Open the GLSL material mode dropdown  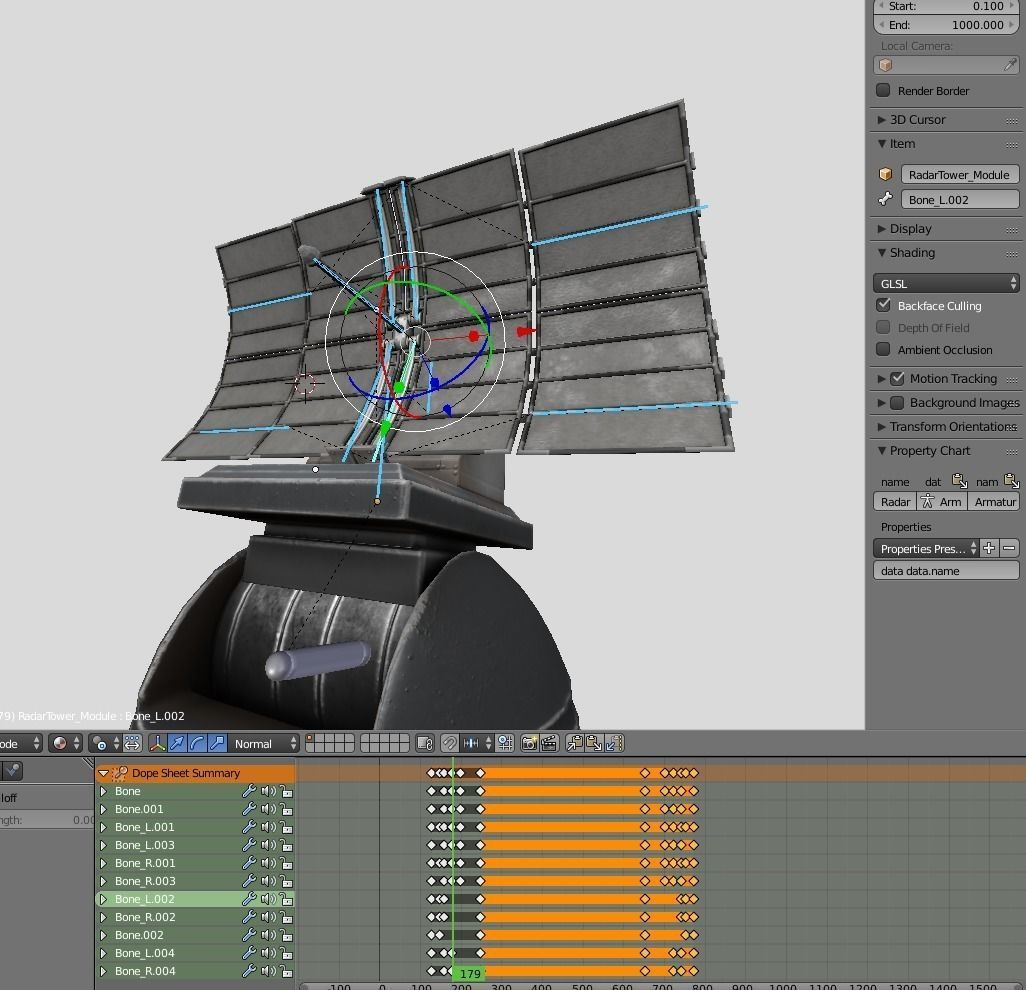coord(946,283)
